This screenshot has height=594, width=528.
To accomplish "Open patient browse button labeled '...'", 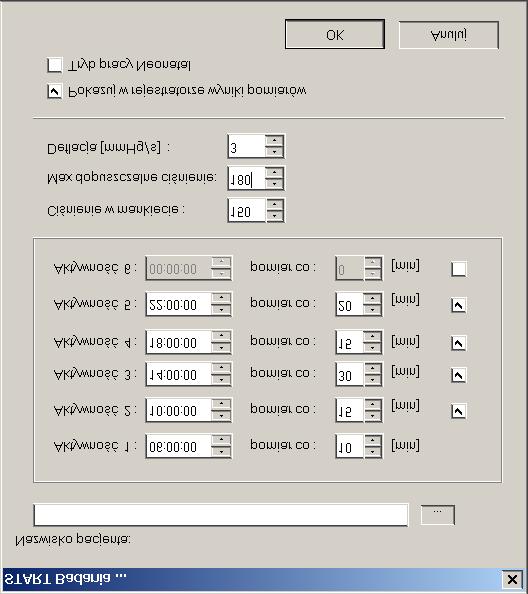I will tap(437, 515).
